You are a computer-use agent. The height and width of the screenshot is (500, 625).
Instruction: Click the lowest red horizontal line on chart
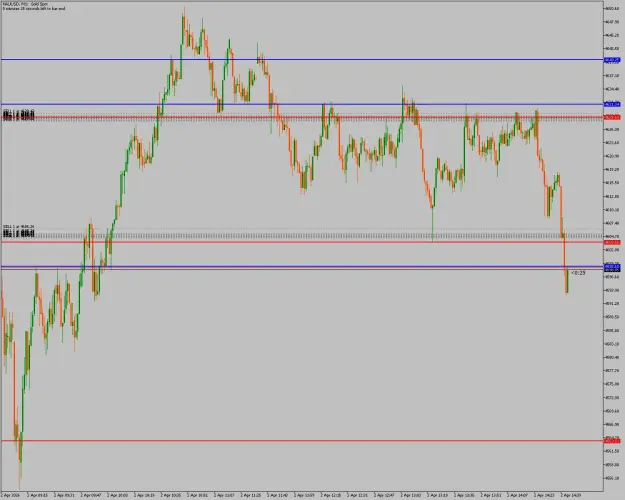(302, 441)
